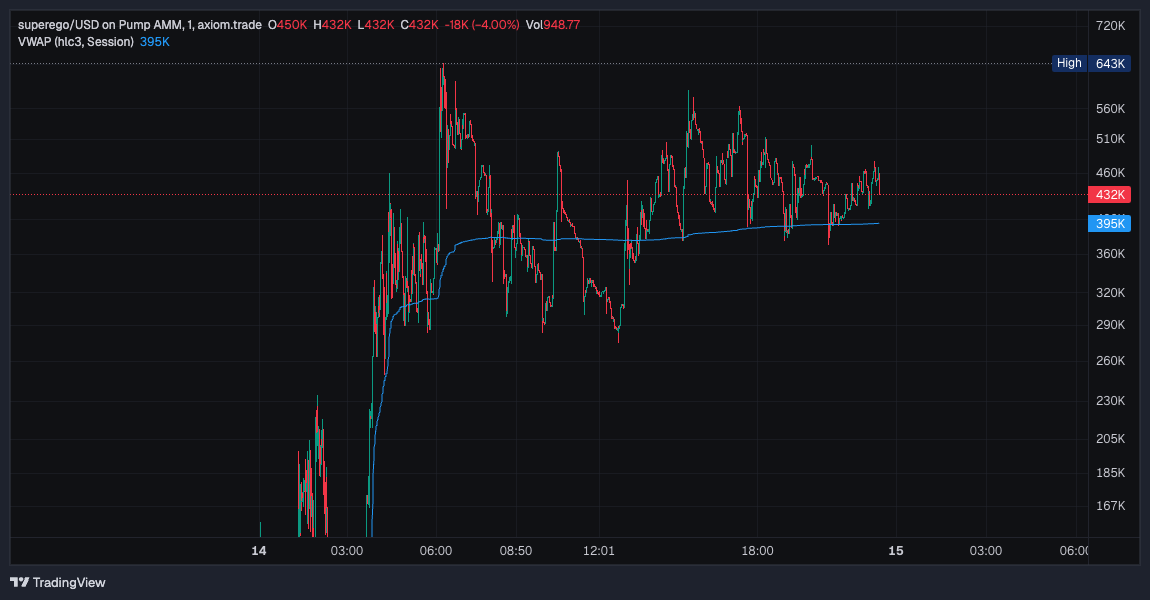Click the "18:00" time axis label

tap(758, 551)
